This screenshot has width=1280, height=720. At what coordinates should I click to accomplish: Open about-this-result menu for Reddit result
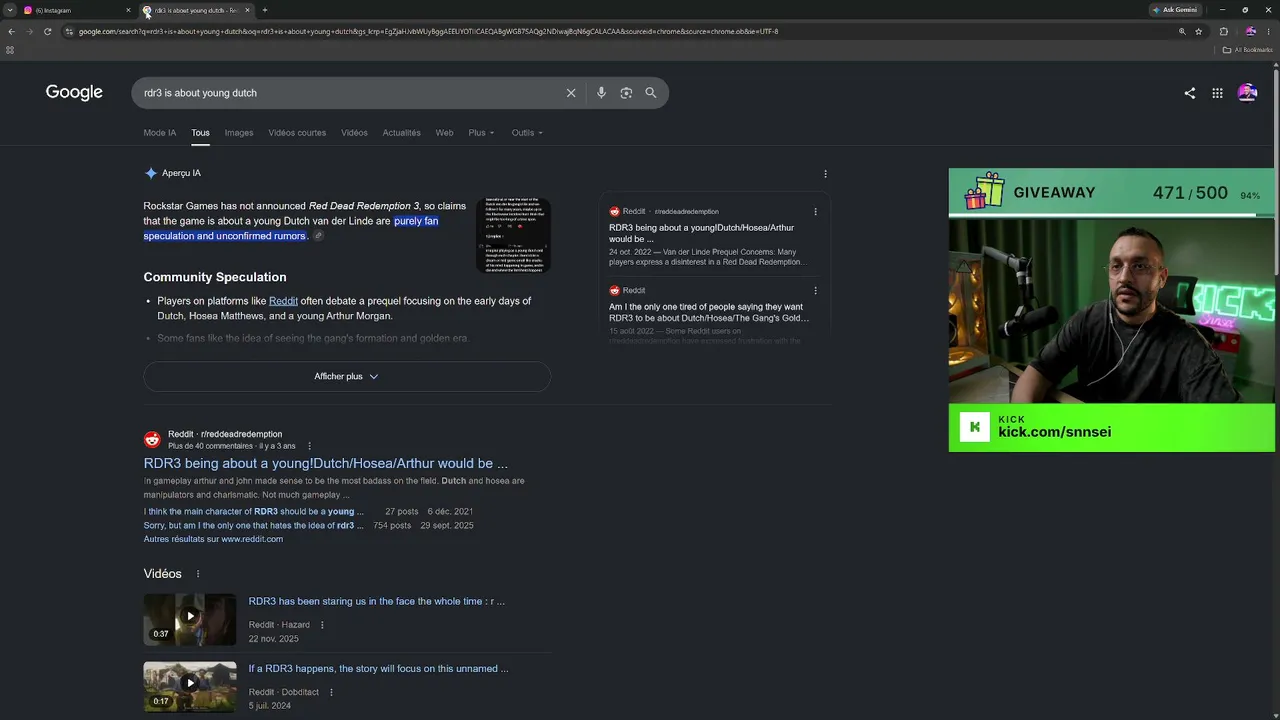coord(309,446)
